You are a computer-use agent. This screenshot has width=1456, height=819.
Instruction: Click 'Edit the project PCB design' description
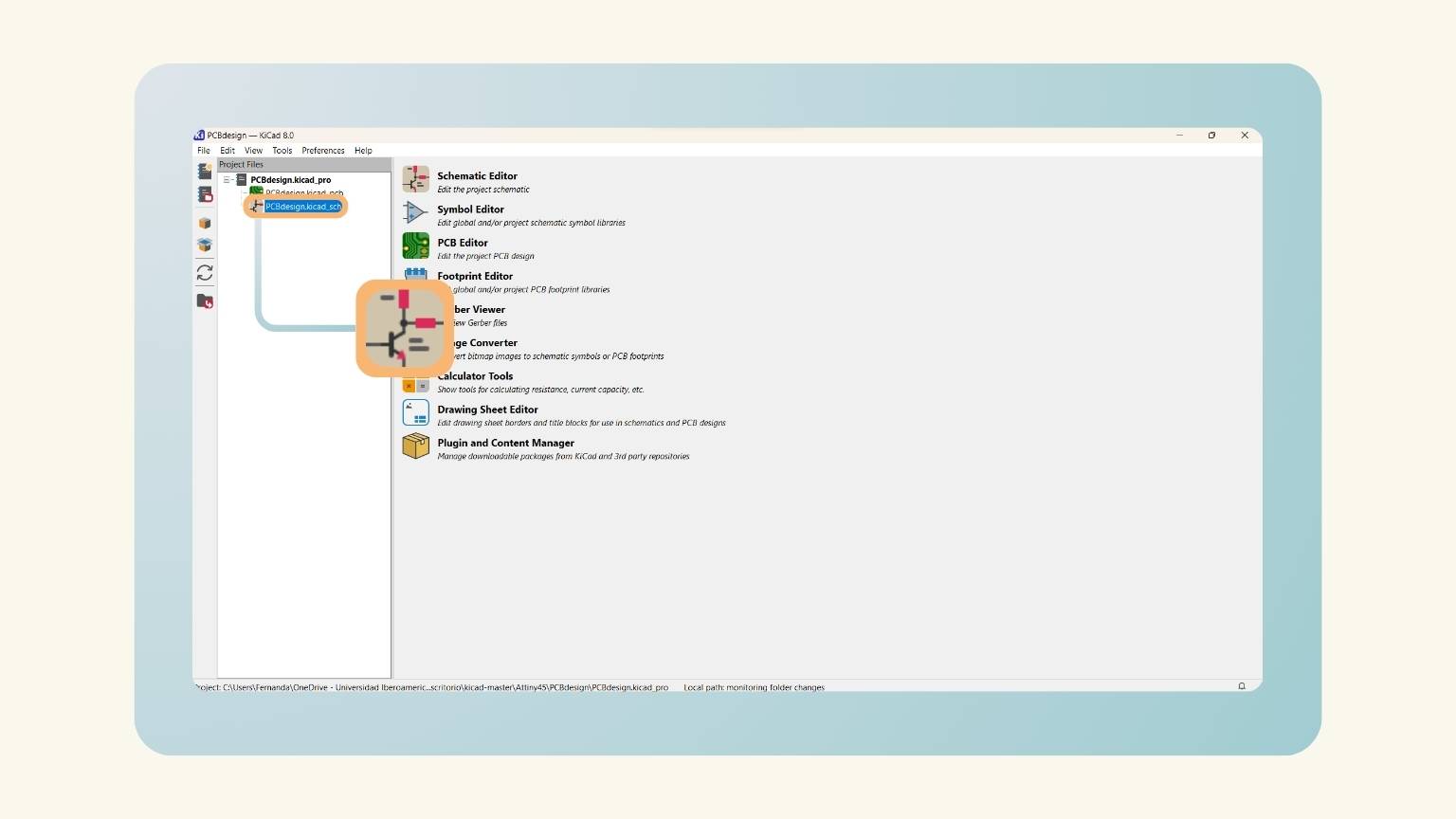tap(485, 256)
